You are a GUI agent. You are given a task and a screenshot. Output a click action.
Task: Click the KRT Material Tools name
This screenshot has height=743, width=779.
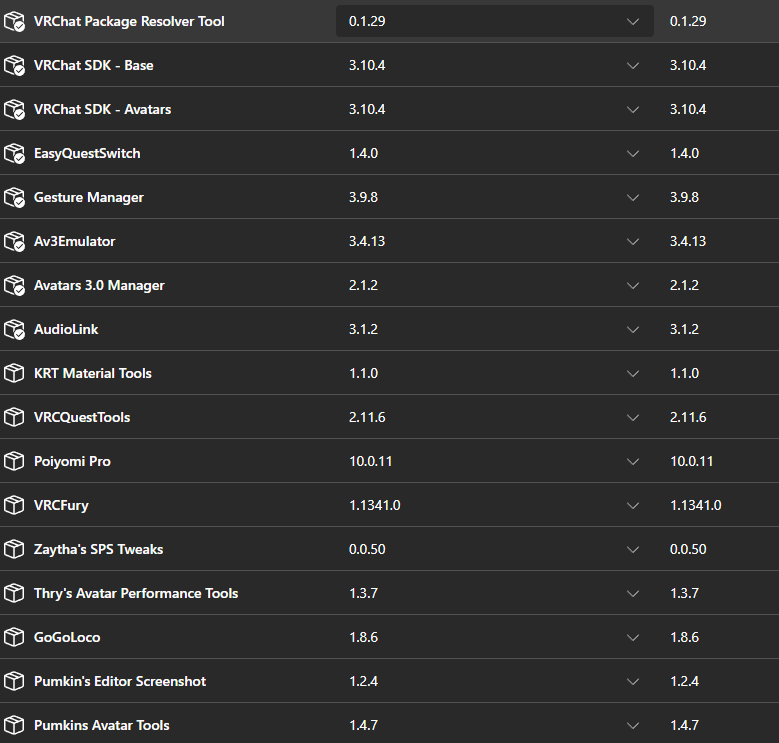(x=92, y=373)
